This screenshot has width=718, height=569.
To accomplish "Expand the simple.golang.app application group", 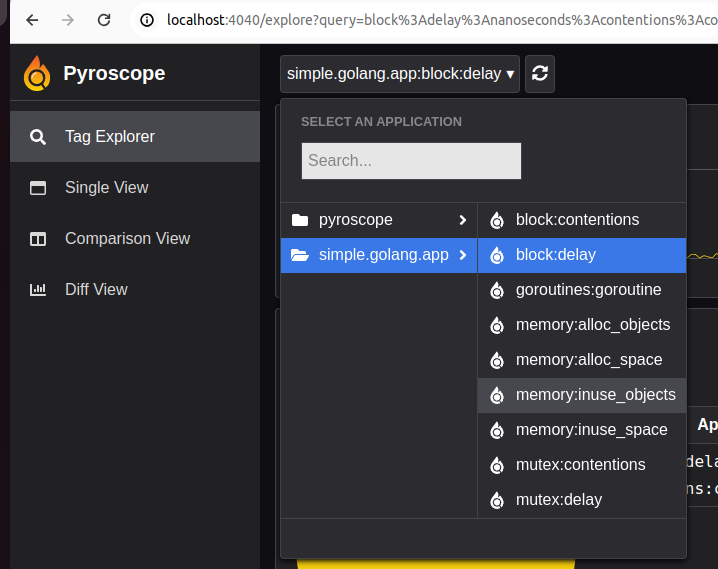I will point(378,255).
